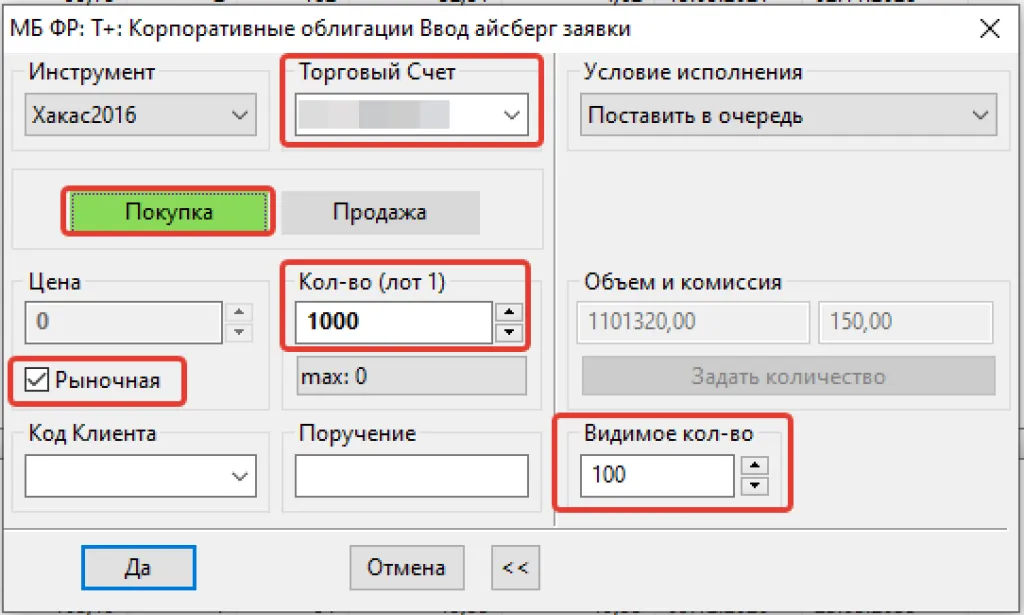Confirm order with Да button
This screenshot has width=1024, height=615.
coord(138,567)
